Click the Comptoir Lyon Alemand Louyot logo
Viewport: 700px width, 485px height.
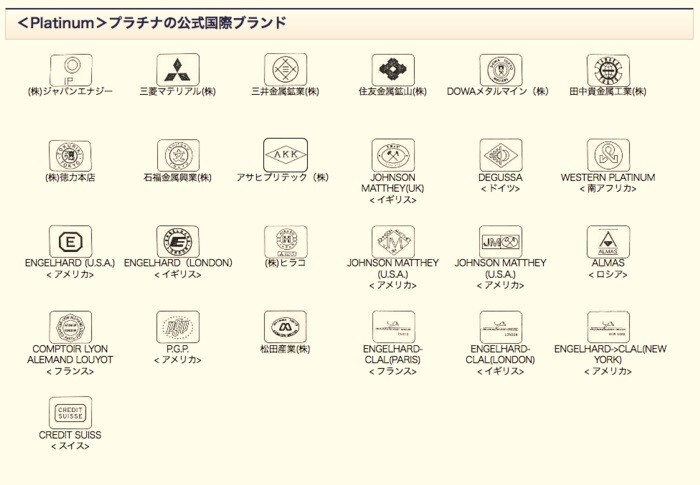click(x=71, y=327)
